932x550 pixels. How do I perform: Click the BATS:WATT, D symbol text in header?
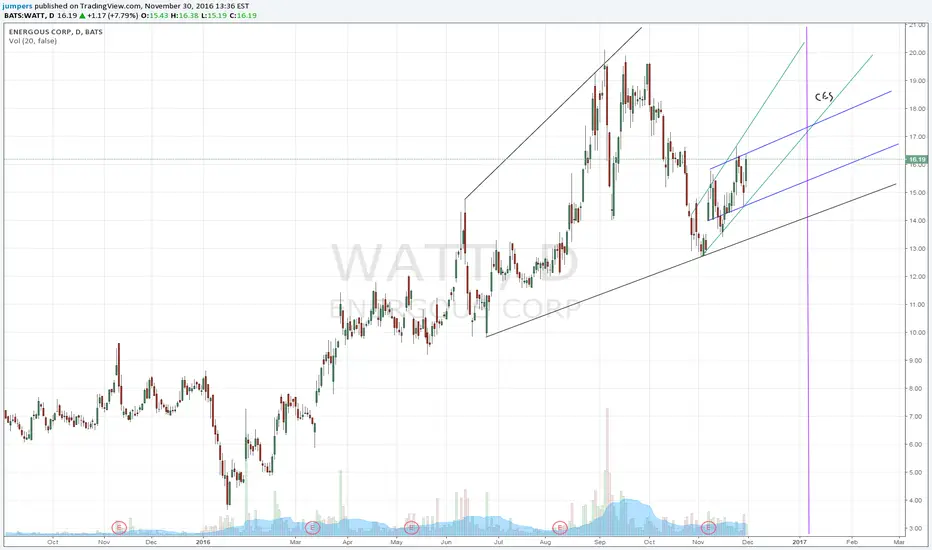pos(29,15)
